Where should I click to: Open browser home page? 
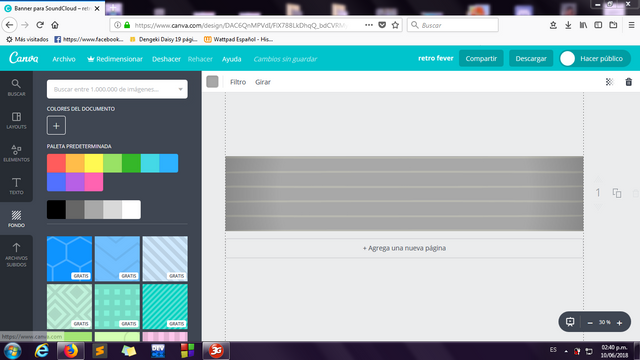point(55,25)
